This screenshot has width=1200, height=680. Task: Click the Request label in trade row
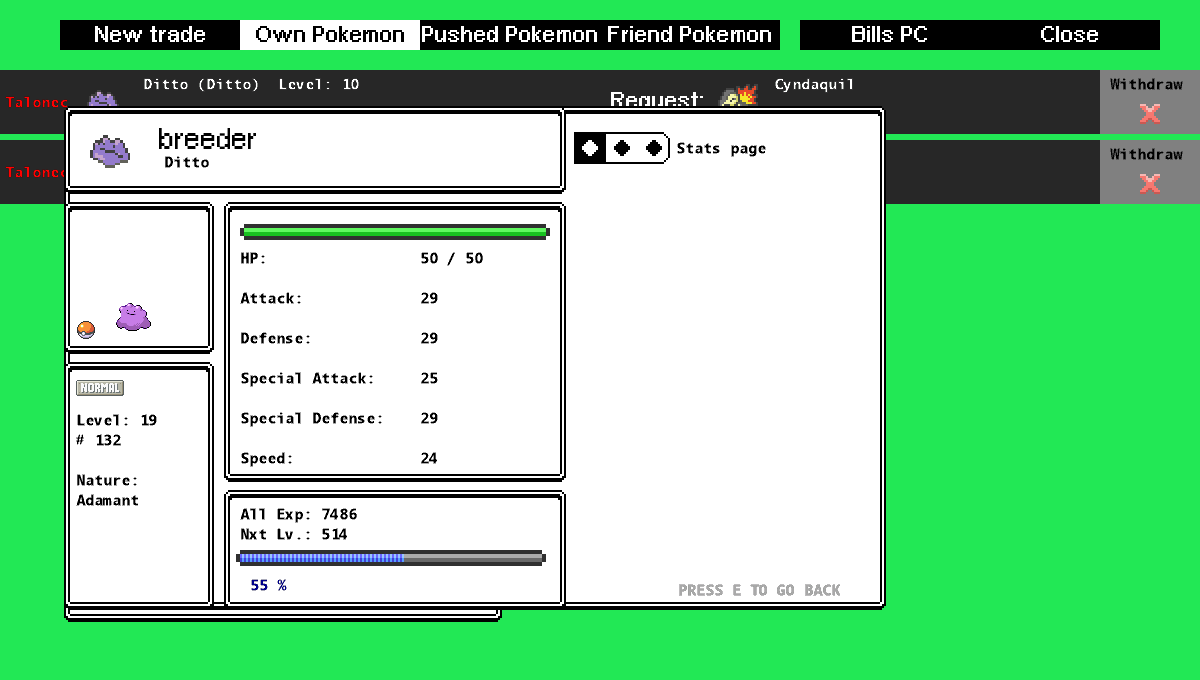[x=656, y=99]
